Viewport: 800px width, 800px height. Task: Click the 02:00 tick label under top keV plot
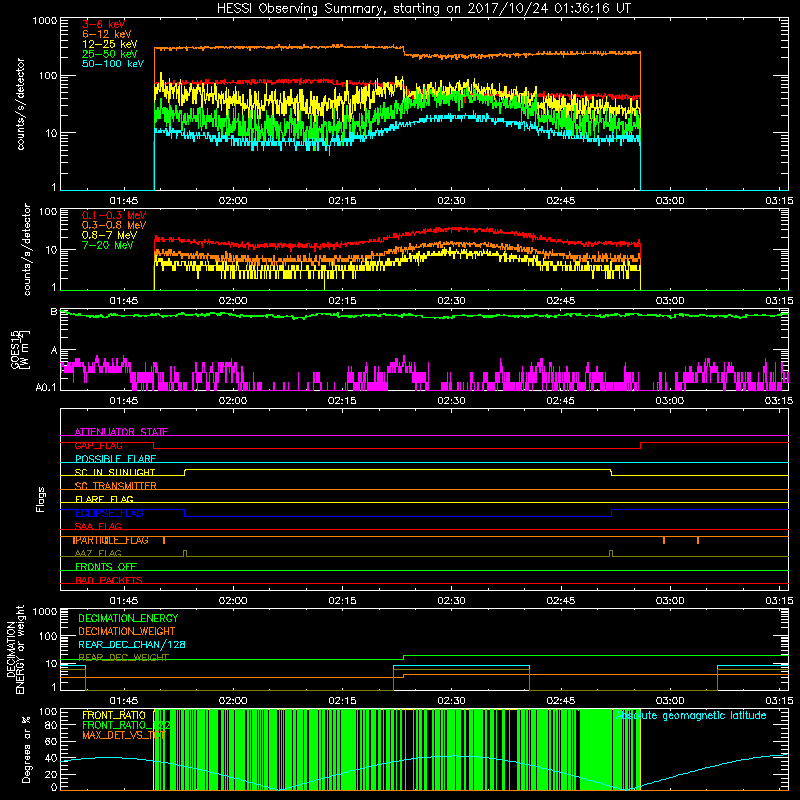pos(233,201)
